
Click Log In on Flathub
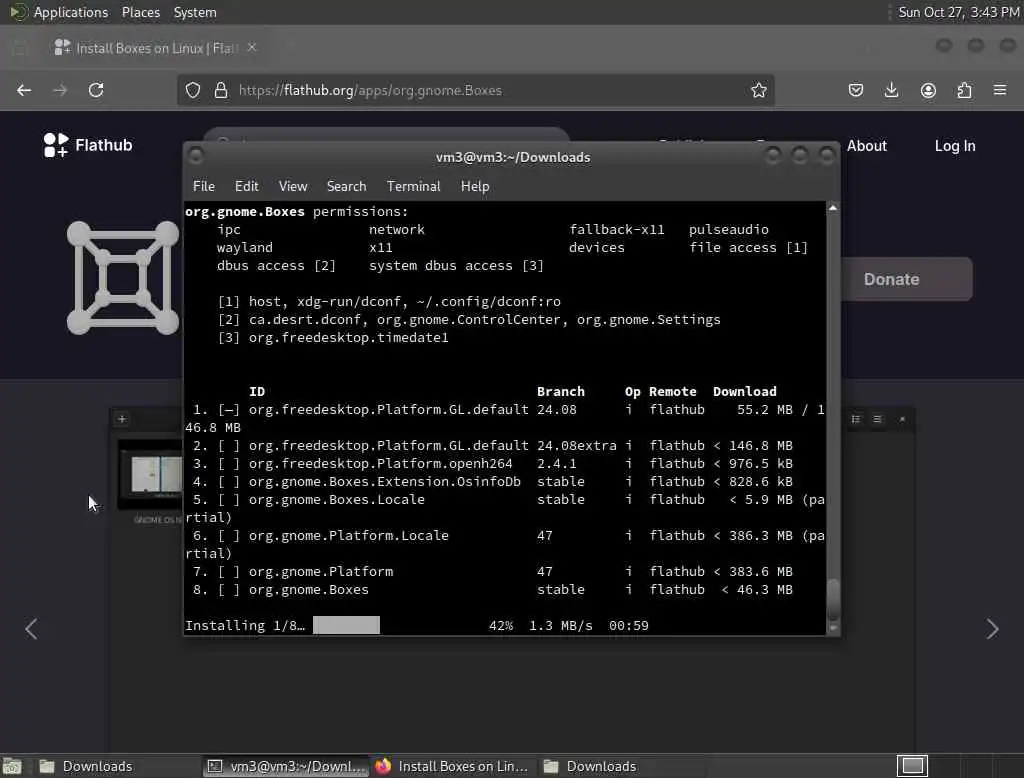(x=955, y=146)
